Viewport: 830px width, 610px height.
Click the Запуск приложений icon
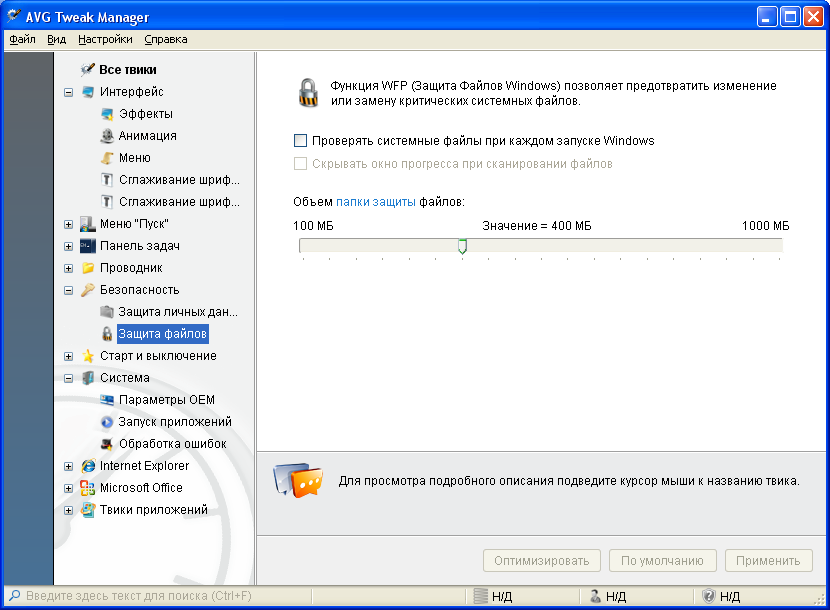click(x=107, y=422)
